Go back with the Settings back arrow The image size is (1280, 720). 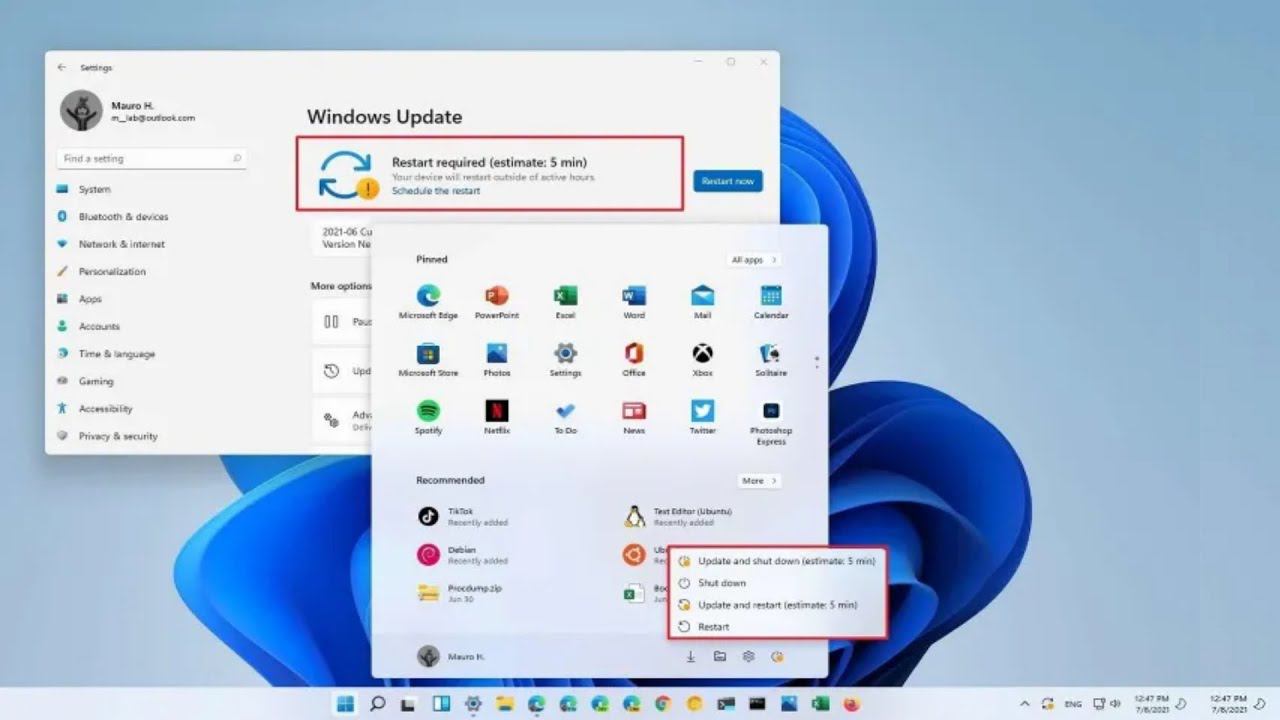(62, 67)
